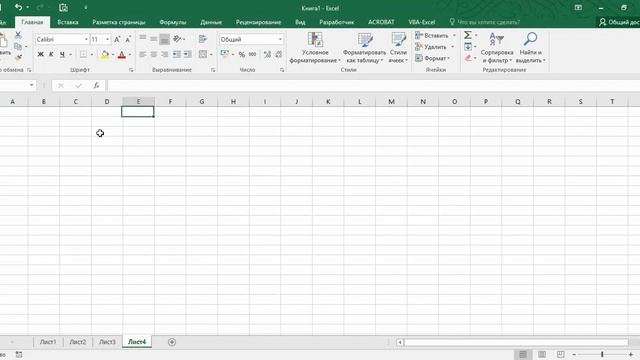The width and height of the screenshot is (640, 360).
Task: Toggle Bold (Ж) formatting
Action: pos(40,54)
